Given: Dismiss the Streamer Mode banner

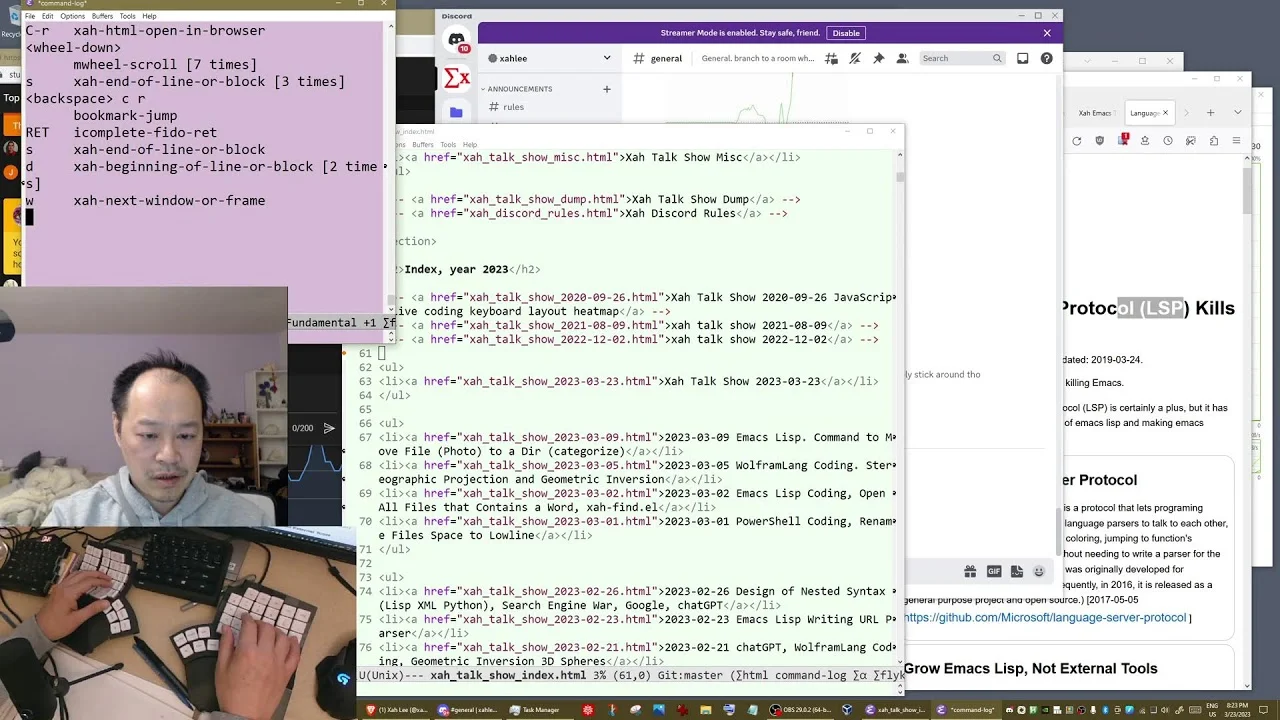Looking at the screenshot, I should tap(1047, 33).
